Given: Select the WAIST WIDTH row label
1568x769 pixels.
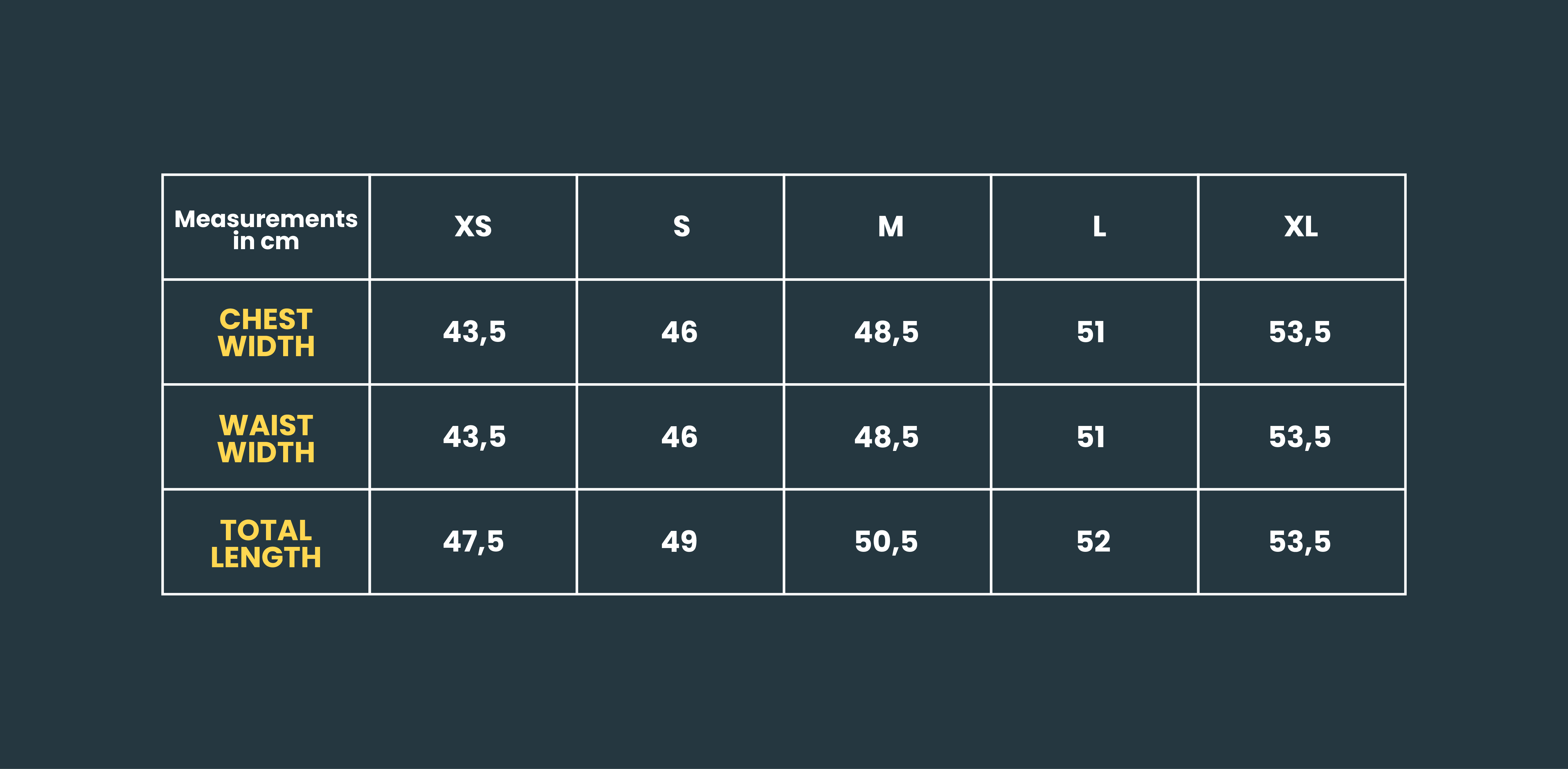Looking at the screenshot, I should [x=266, y=438].
